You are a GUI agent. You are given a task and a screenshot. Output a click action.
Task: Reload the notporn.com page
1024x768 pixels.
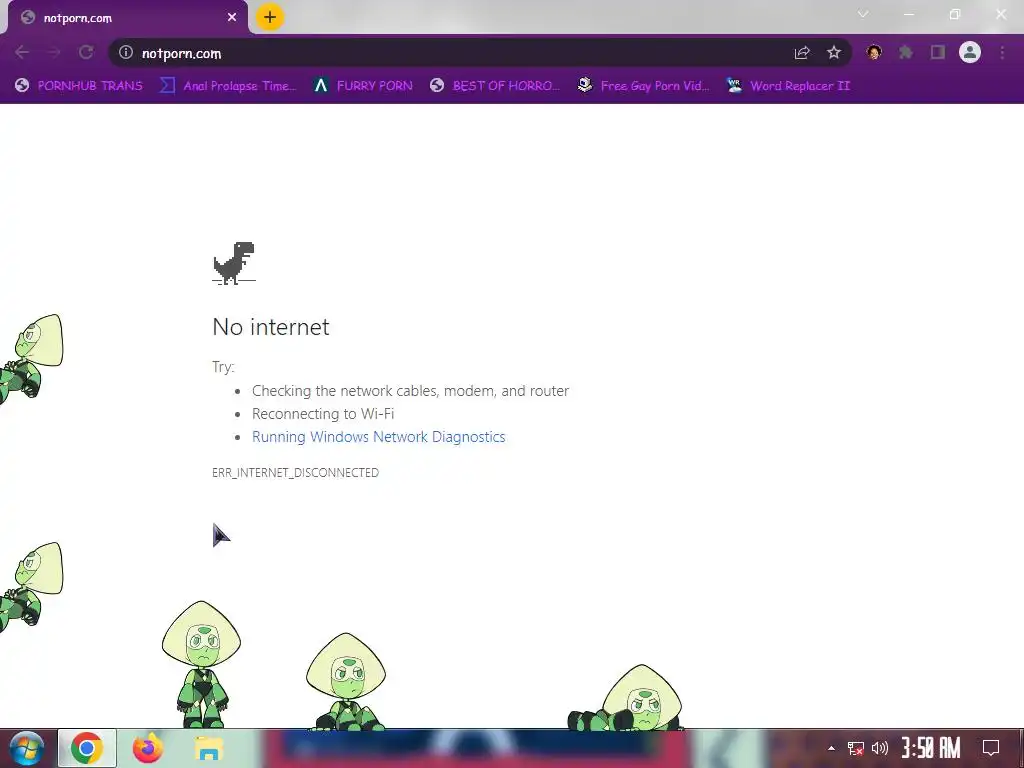pyautogui.click(x=86, y=53)
